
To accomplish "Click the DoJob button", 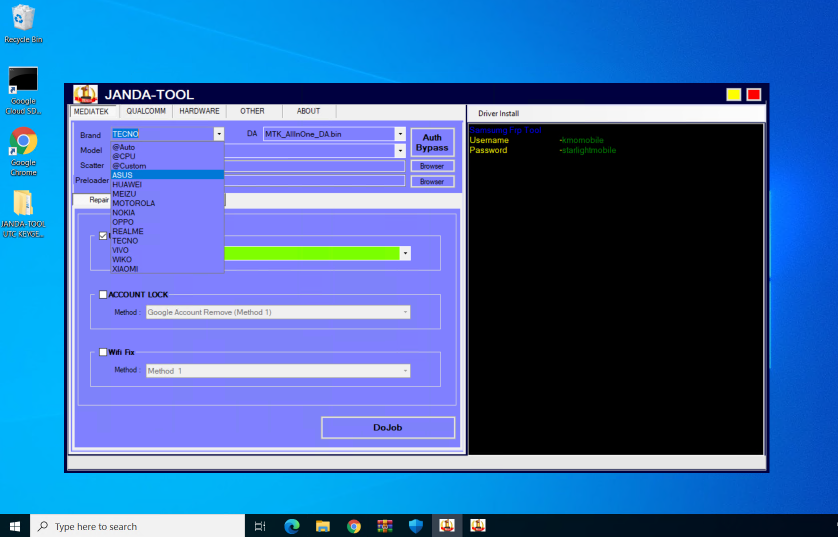I will click(x=388, y=427).
